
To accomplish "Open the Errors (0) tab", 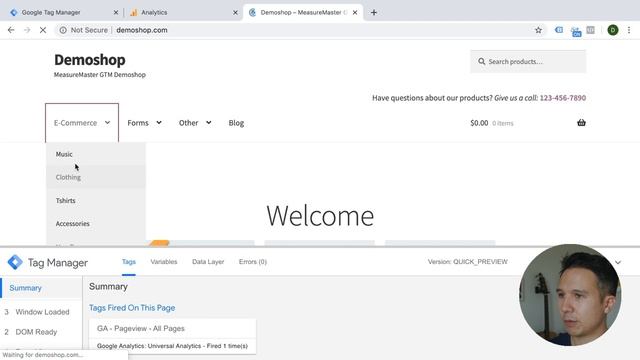I will coord(253,262).
